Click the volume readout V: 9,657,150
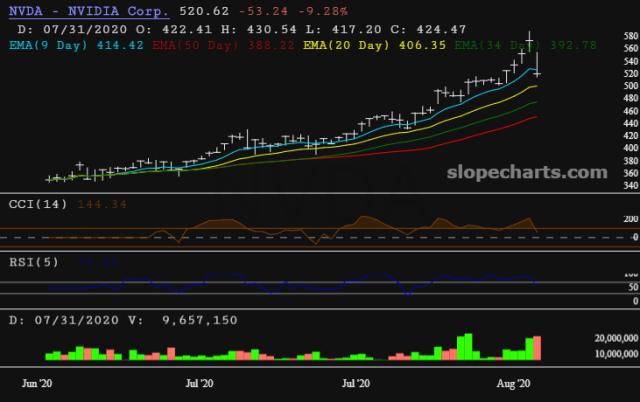The width and height of the screenshot is (640, 402). 183,320
